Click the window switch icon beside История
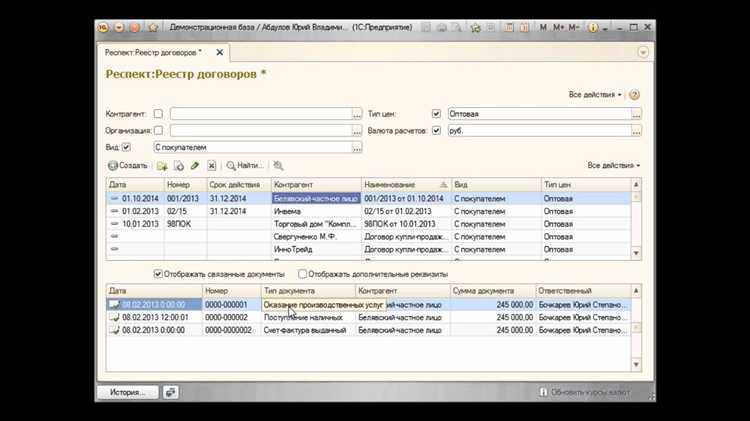Image resolution: width=750 pixels, height=421 pixels. tap(170, 392)
